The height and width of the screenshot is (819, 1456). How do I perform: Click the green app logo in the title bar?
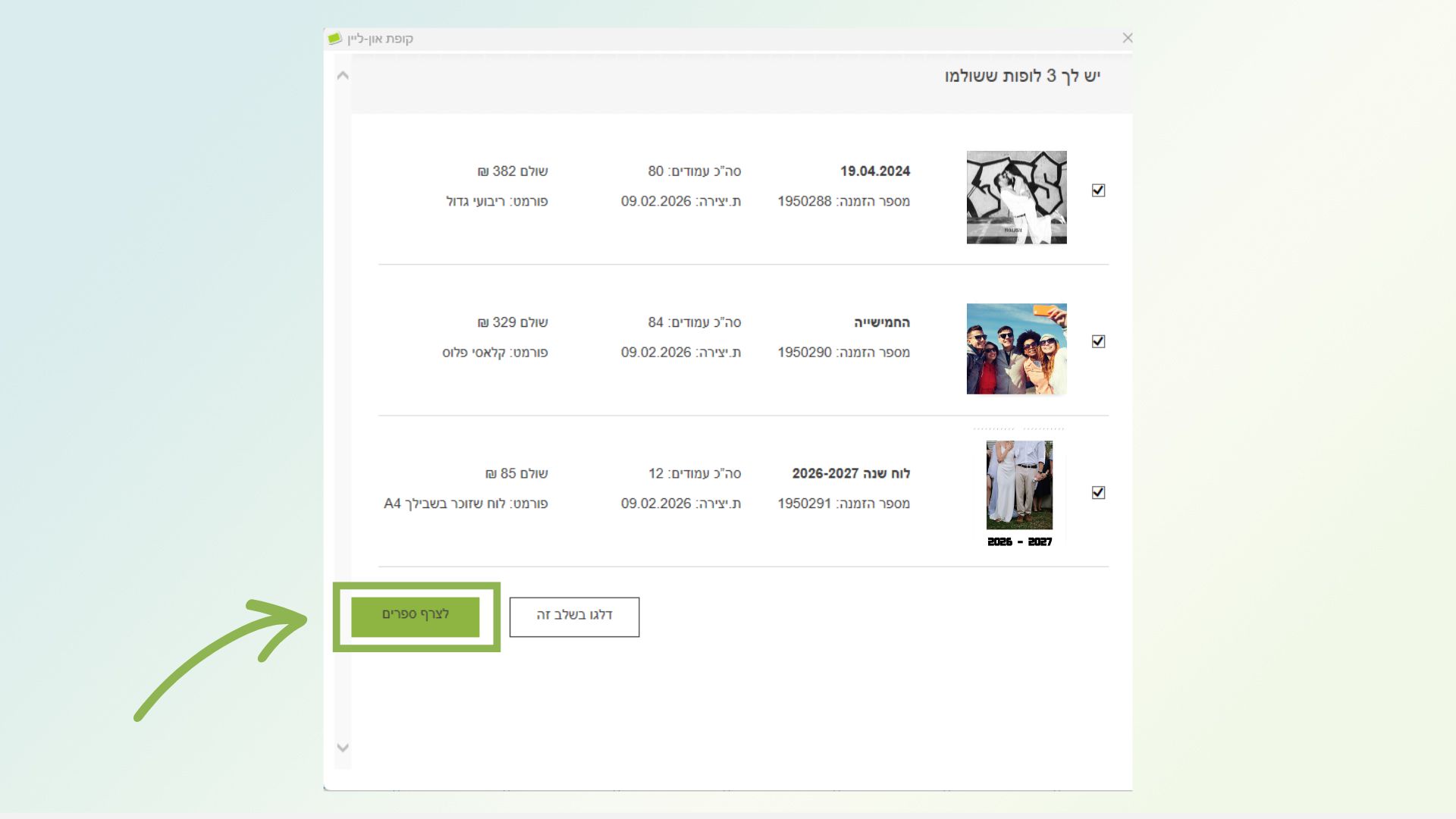pos(334,38)
